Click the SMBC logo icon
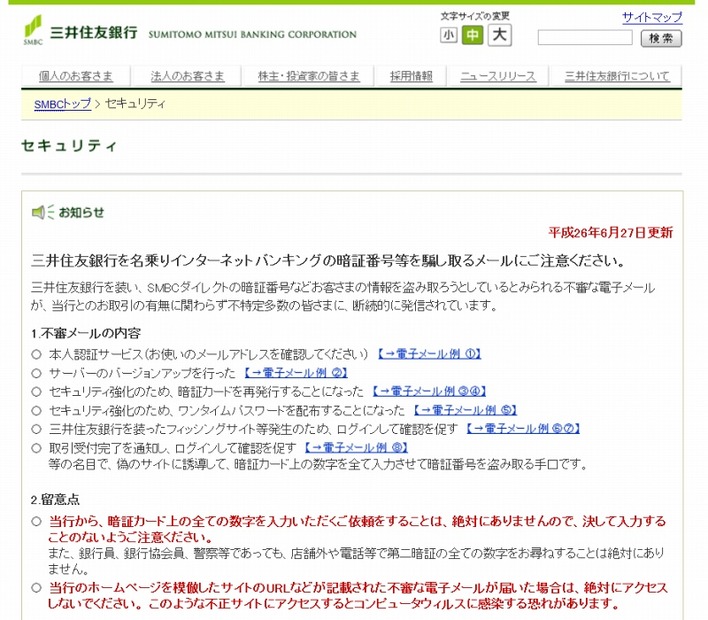 tap(33, 30)
